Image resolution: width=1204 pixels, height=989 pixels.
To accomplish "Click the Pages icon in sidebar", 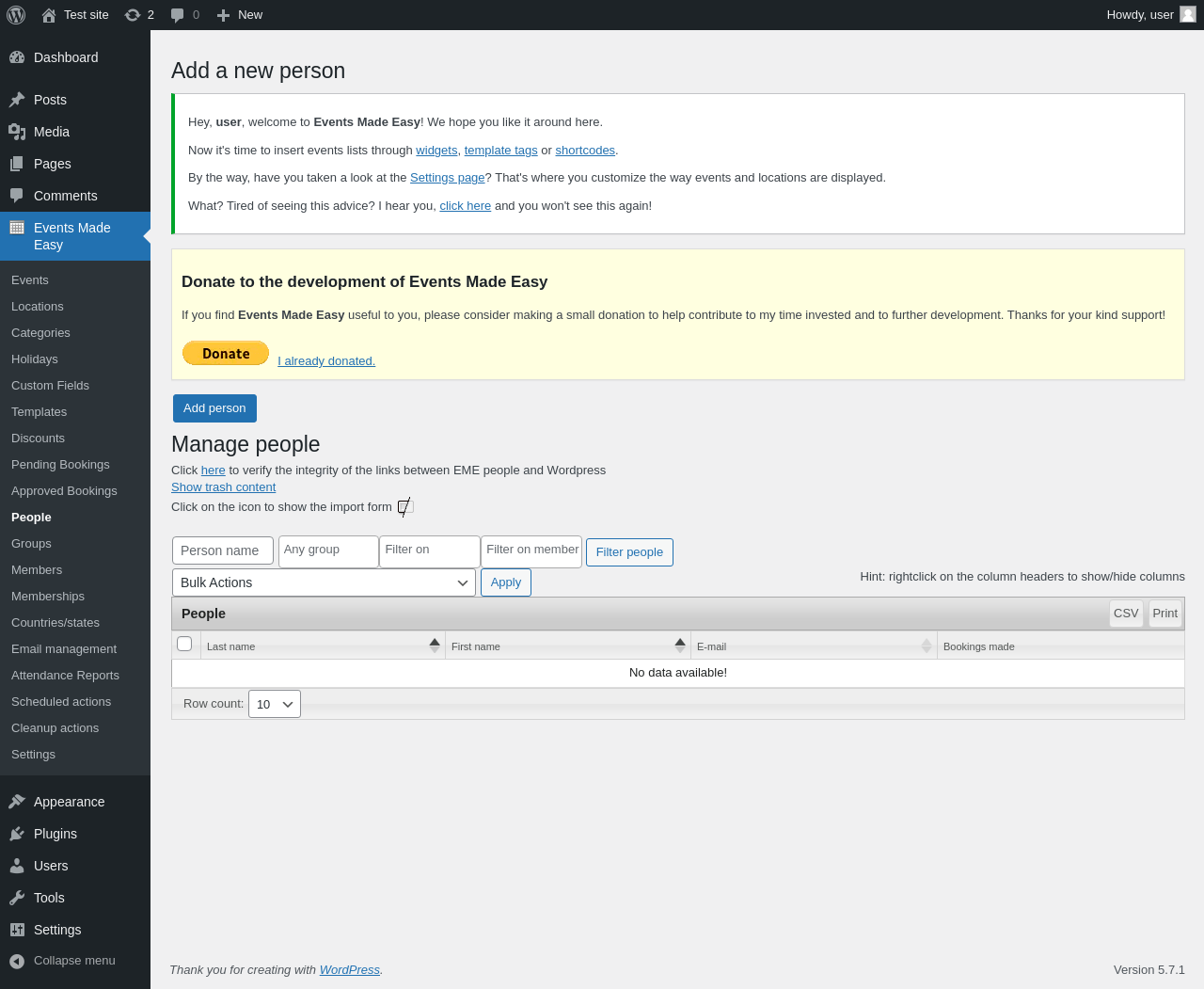I will click(x=17, y=164).
